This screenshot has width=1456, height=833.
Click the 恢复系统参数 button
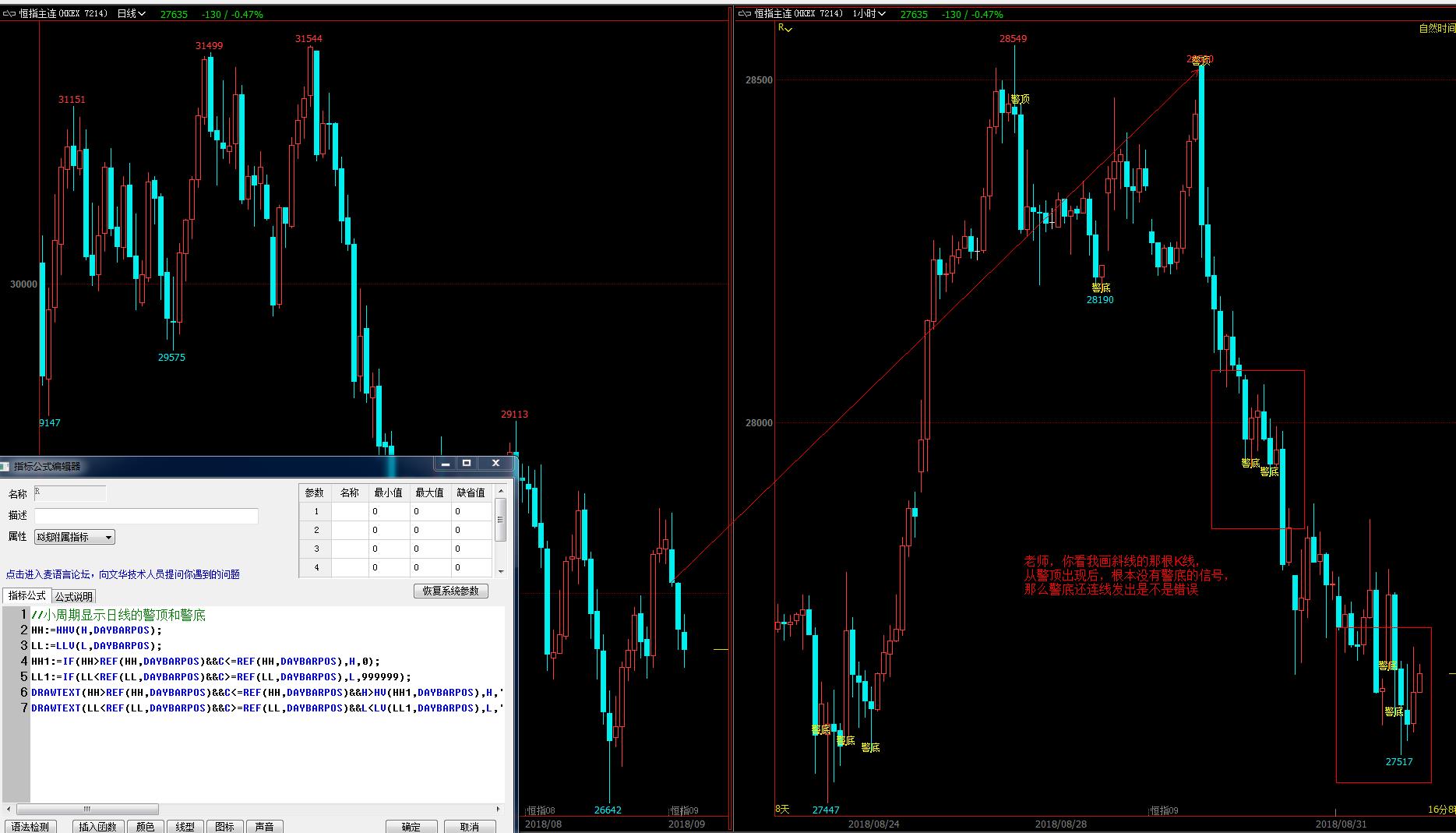(451, 591)
